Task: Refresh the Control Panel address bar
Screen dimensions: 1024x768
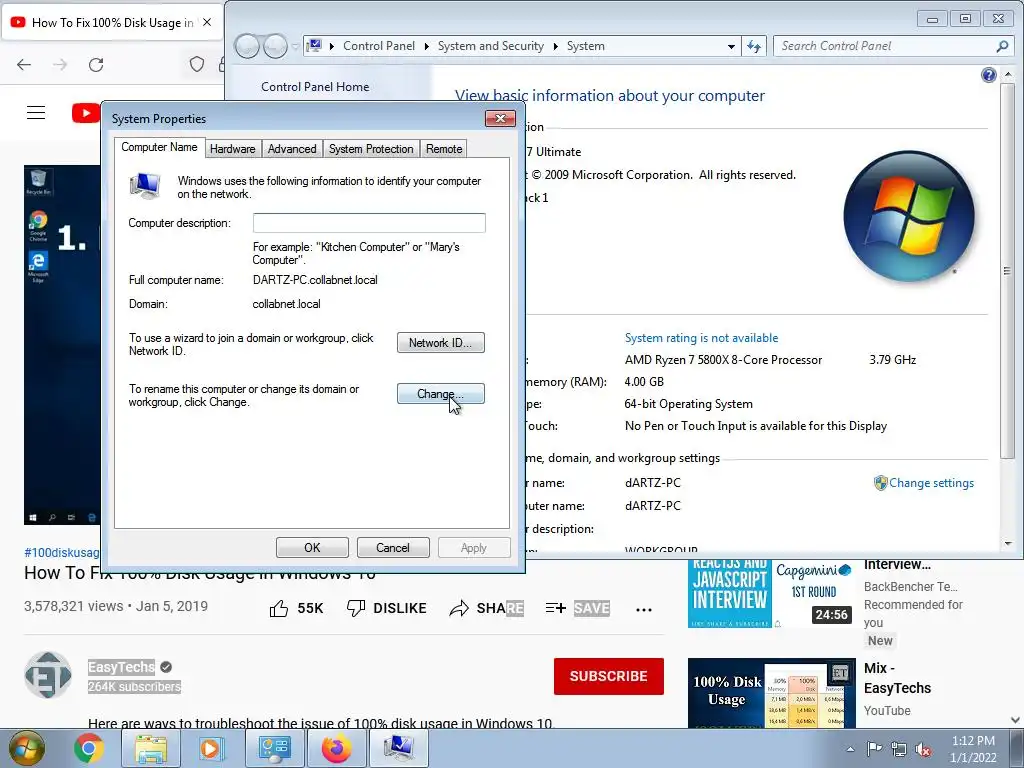Action: click(754, 46)
